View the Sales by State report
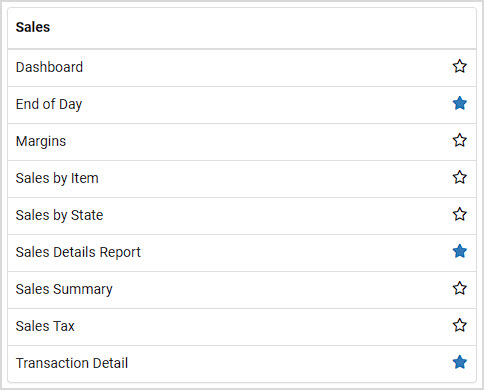The width and height of the screenshot is (484, 390). tap(59, 215)
